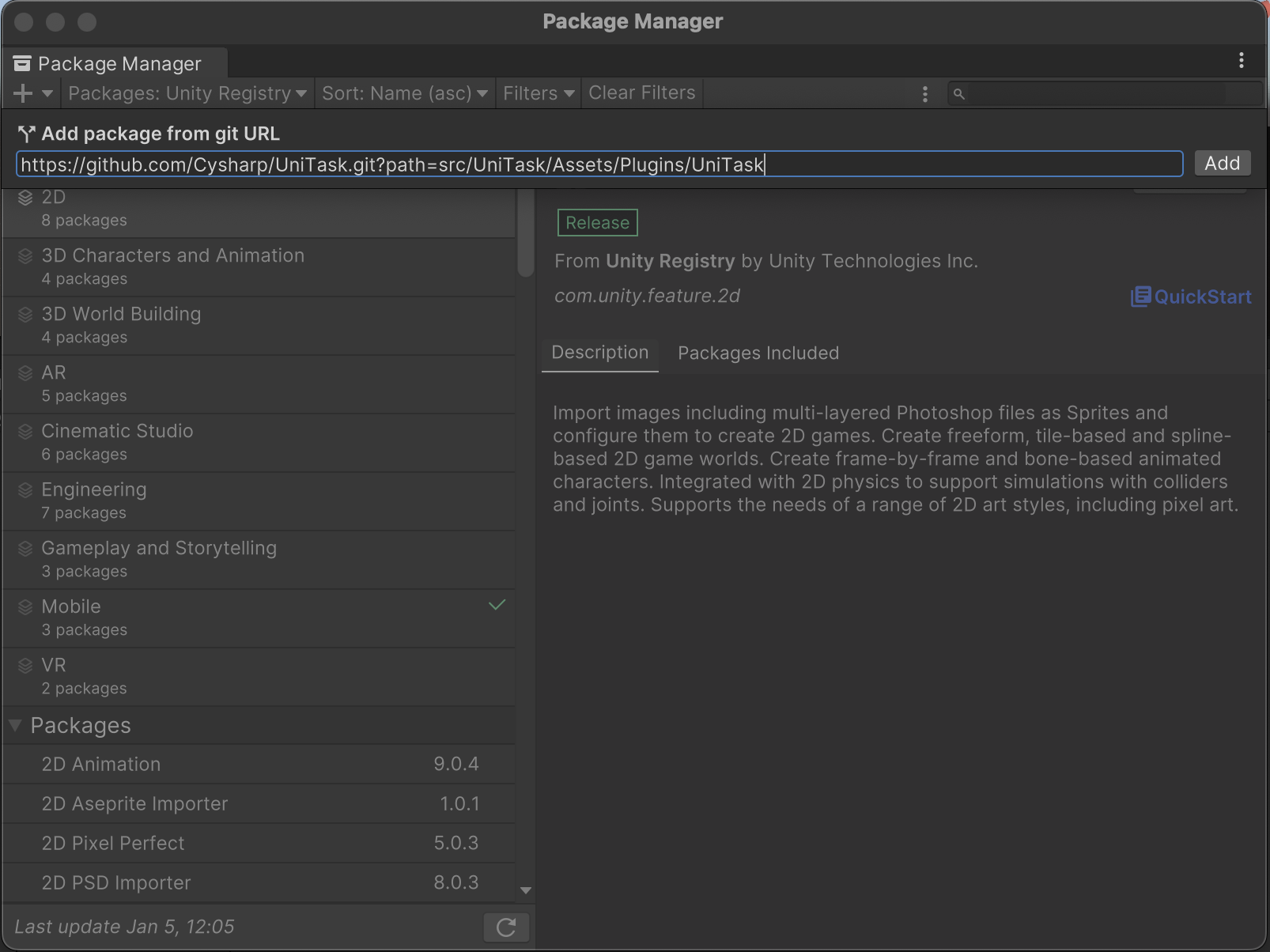Screen dimensions: 1270x952
Task: Click Add button for git URL
Action: tap(1222, 164)
